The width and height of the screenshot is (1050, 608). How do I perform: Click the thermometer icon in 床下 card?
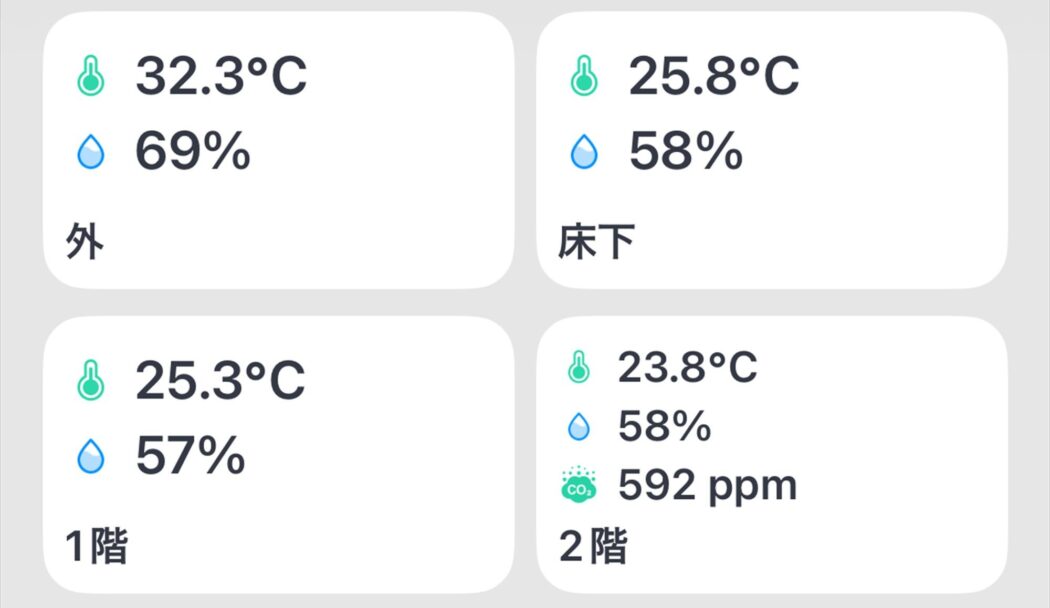pyautogui.click(x=584, y=76)
